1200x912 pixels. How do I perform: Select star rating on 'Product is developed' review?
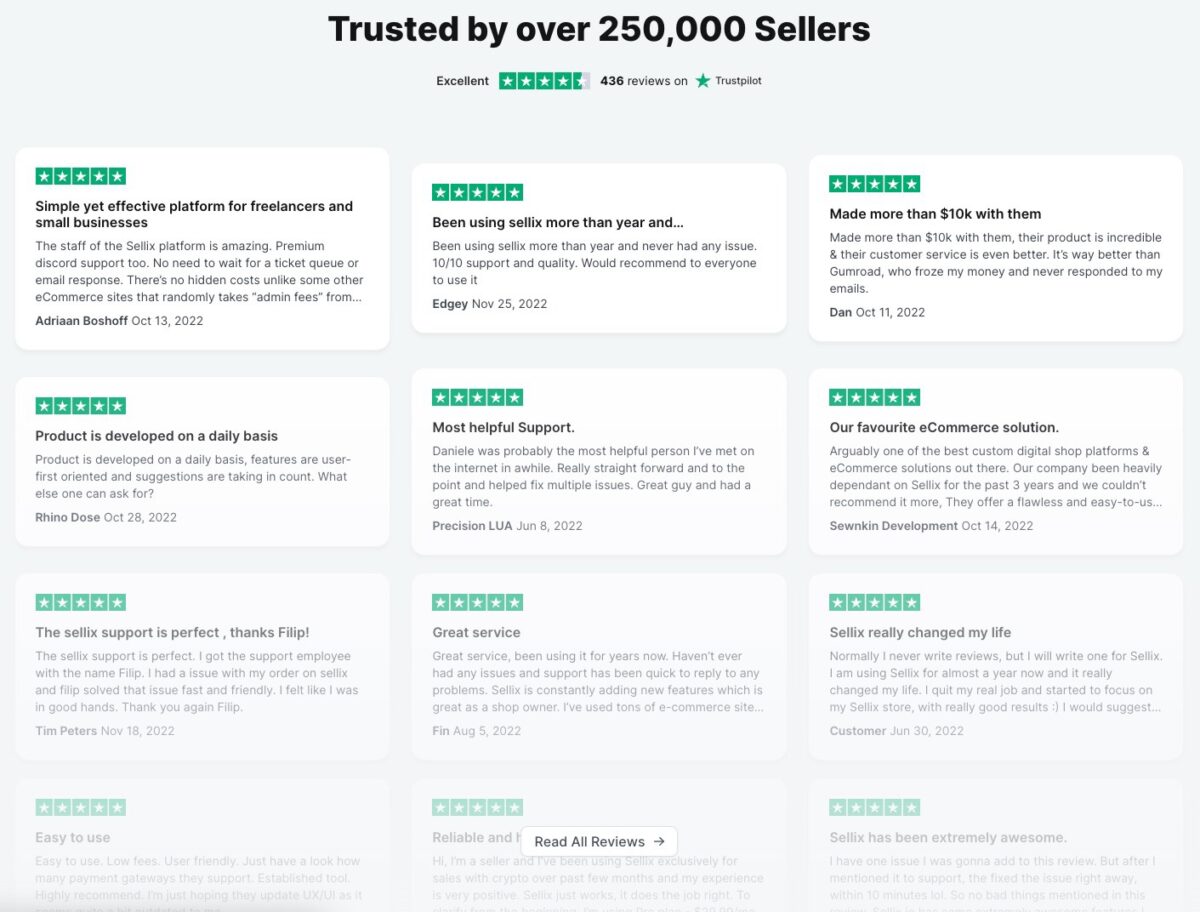[80, 405]
